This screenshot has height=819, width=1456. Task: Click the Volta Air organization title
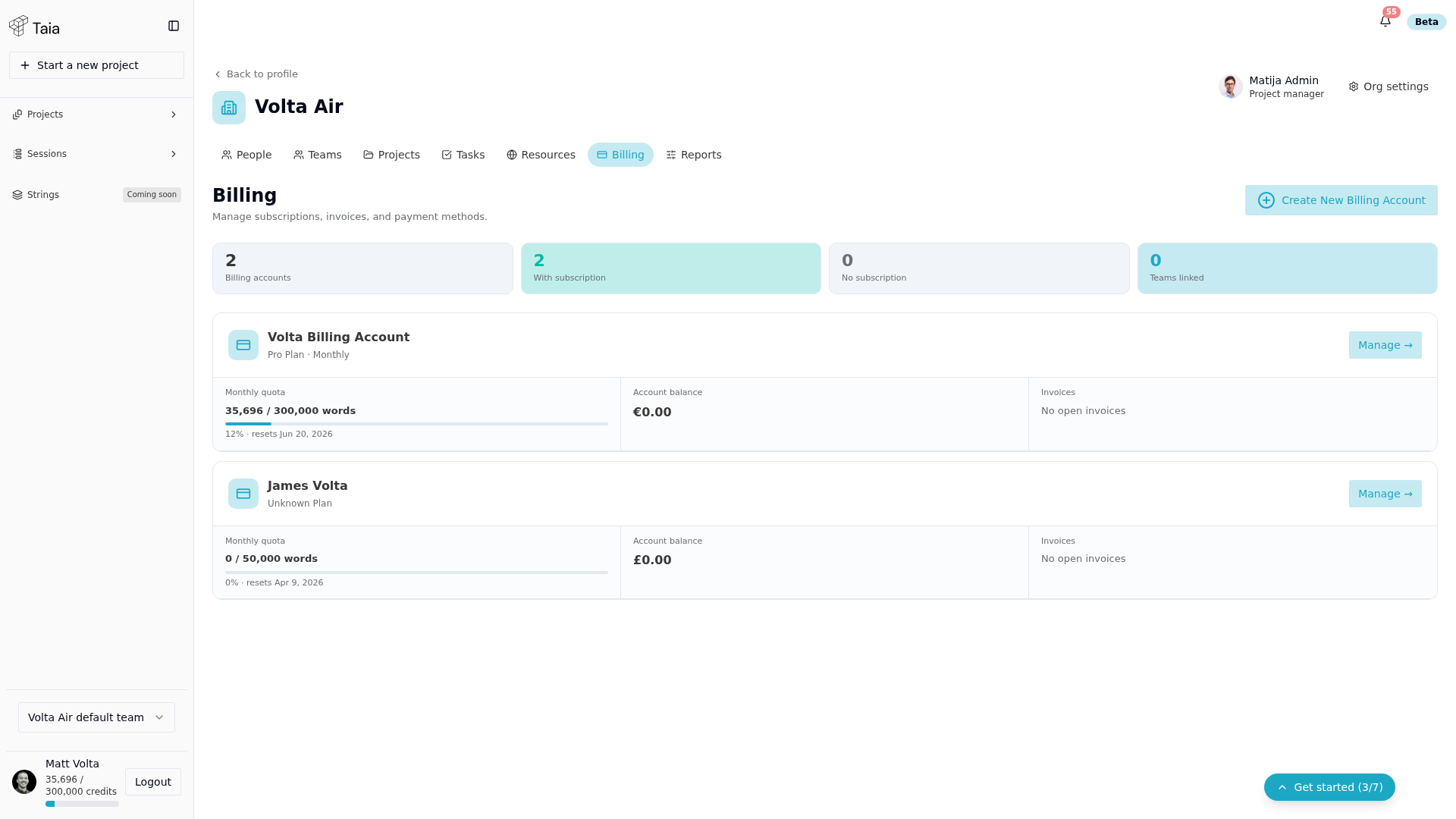point(299,107)
